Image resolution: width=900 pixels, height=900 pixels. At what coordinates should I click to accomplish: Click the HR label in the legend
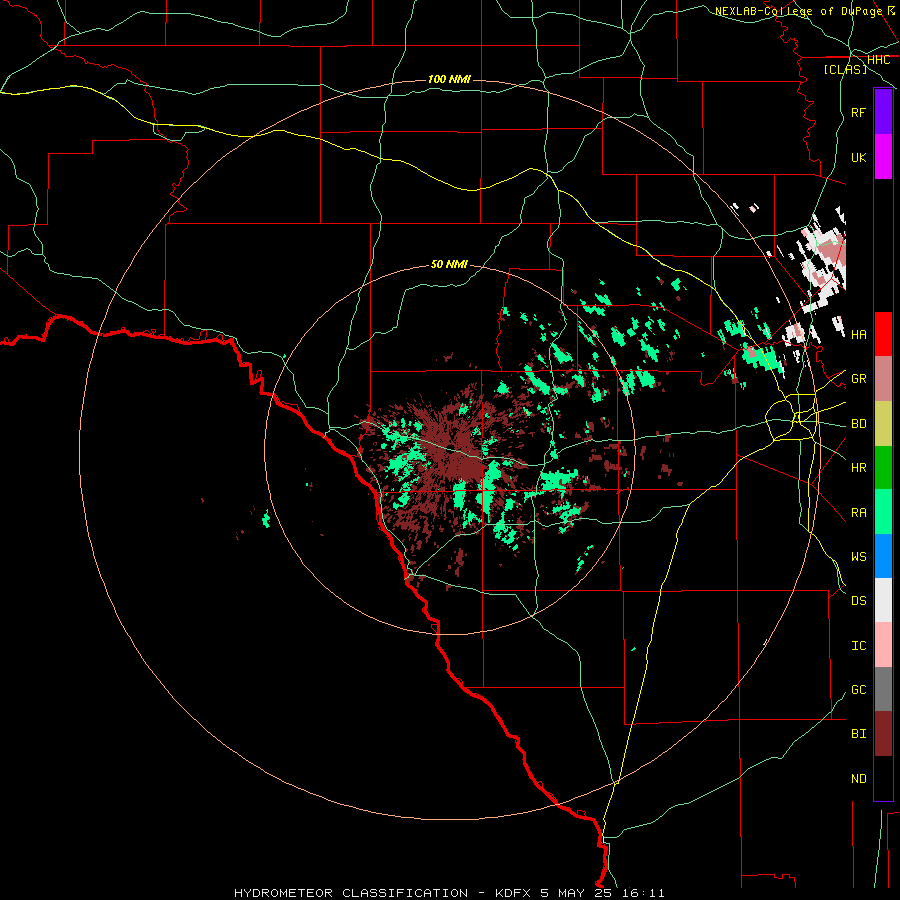pyautogui.click(x=858, y=468)
